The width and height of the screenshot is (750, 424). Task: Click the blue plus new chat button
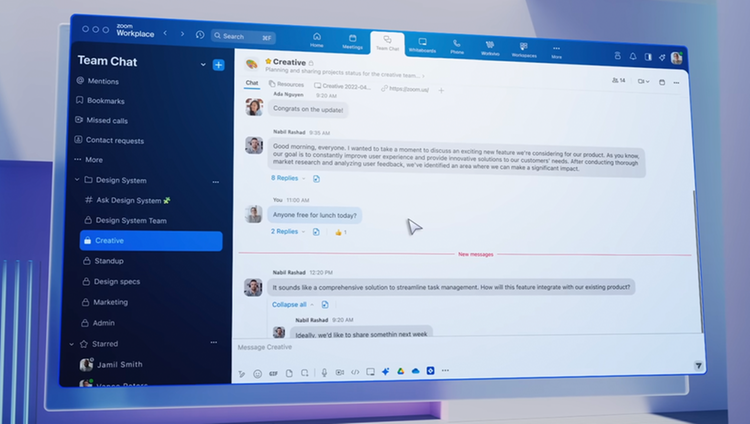(219, 65)
